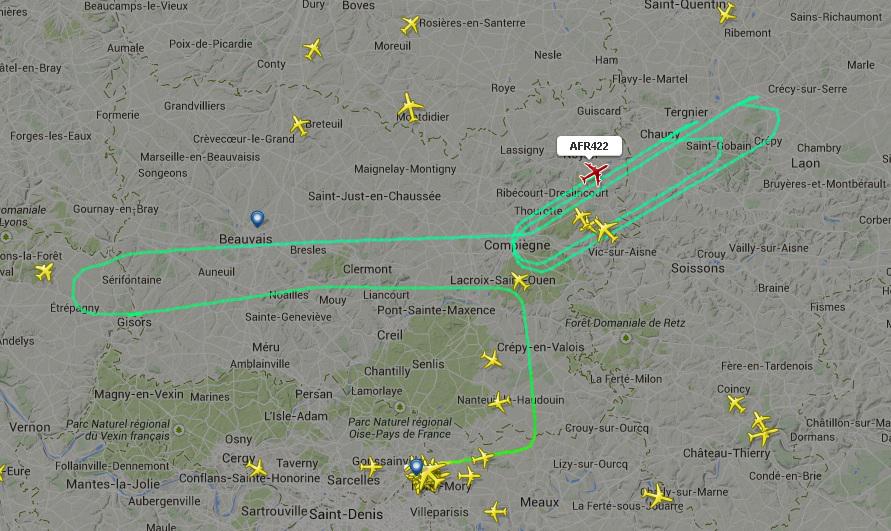Viewport: 891px width, 531px height.
Task: Click the Compiègne city label on map
Action: tap(517, 245)
